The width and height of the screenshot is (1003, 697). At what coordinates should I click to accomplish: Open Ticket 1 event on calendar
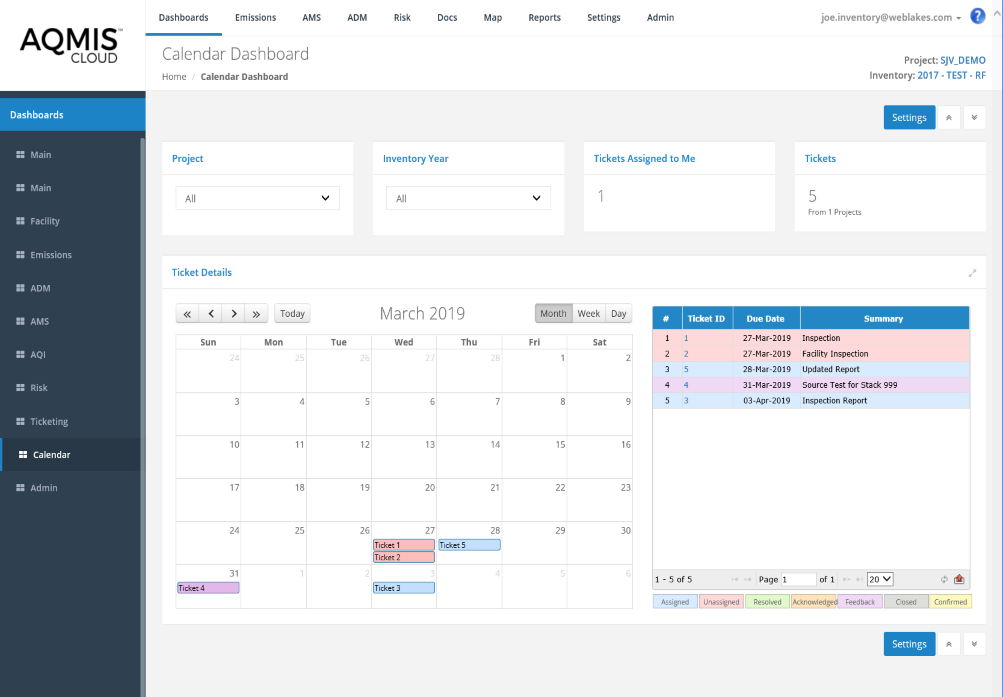pyautogui.click(x=404, y=545)
